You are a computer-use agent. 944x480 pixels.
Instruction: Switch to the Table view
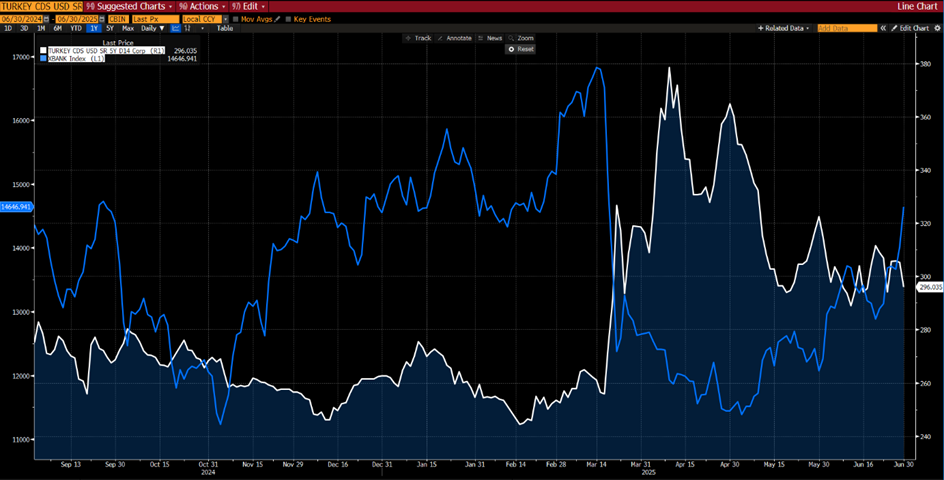(225, 28)
